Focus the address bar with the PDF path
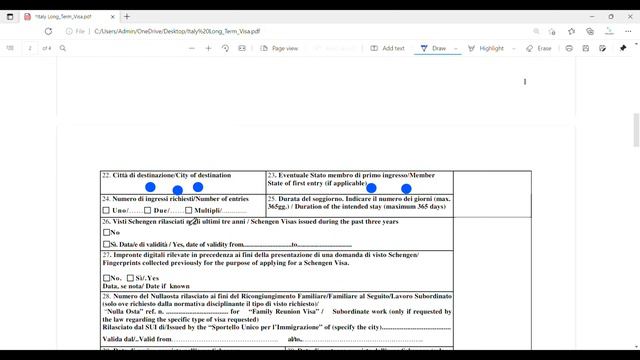Screen dimensions: 640x360 (x=177, y=31)
